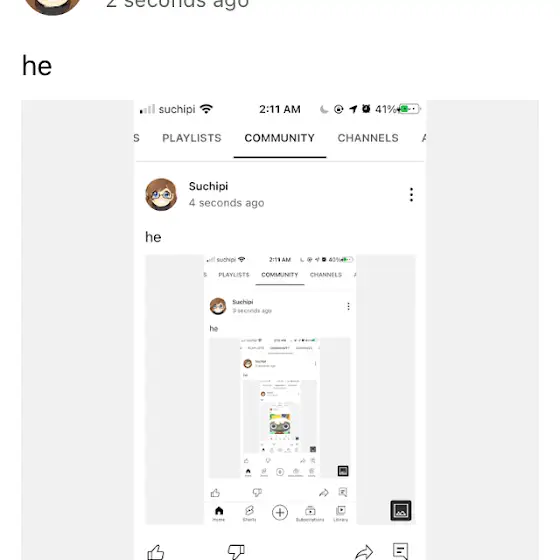The height and width of the screenshot is (560, 560).
Task: Open three-dot menu on Suchipi post
Action: (x=411, y=195)
